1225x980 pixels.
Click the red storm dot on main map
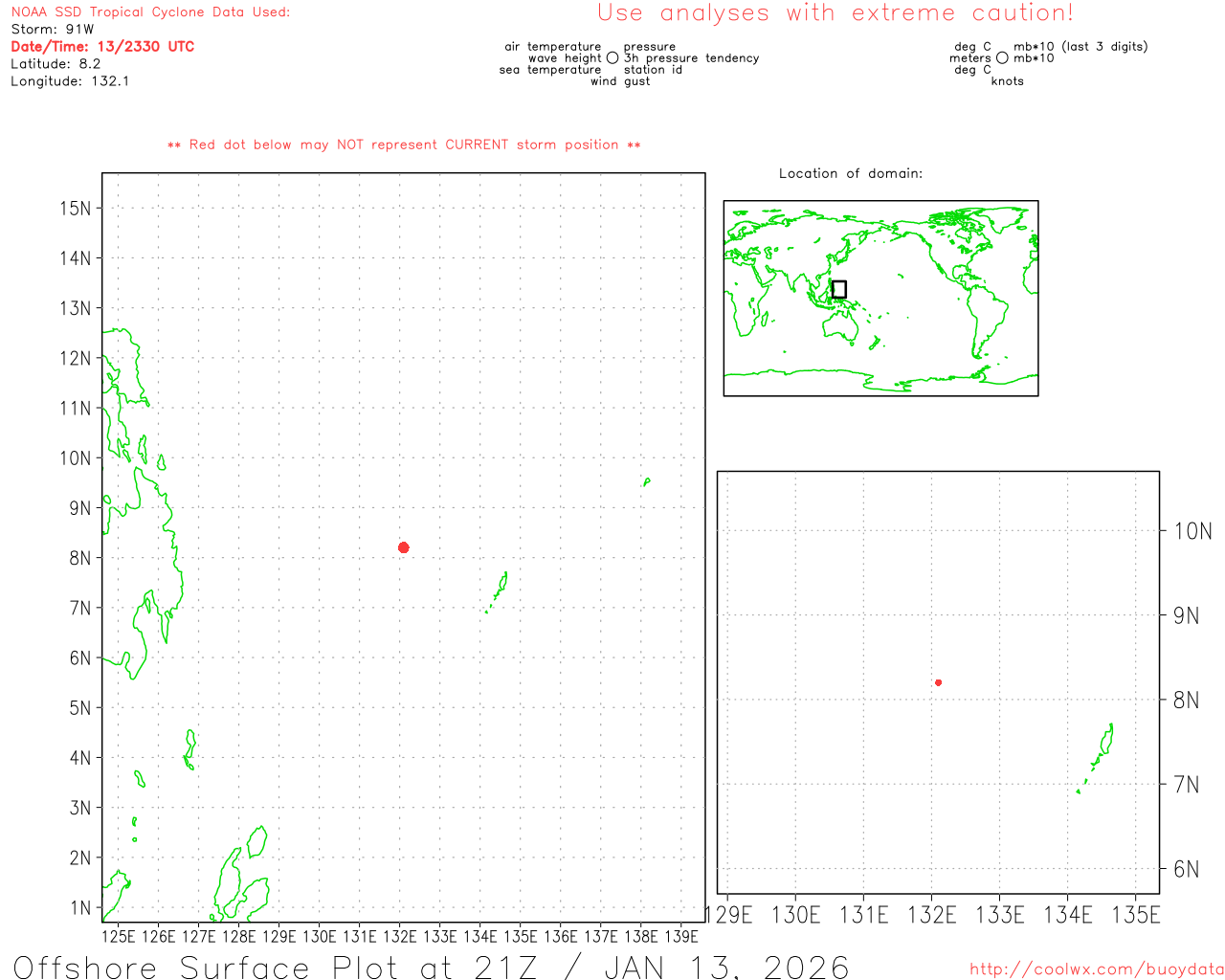coord(404,547)
